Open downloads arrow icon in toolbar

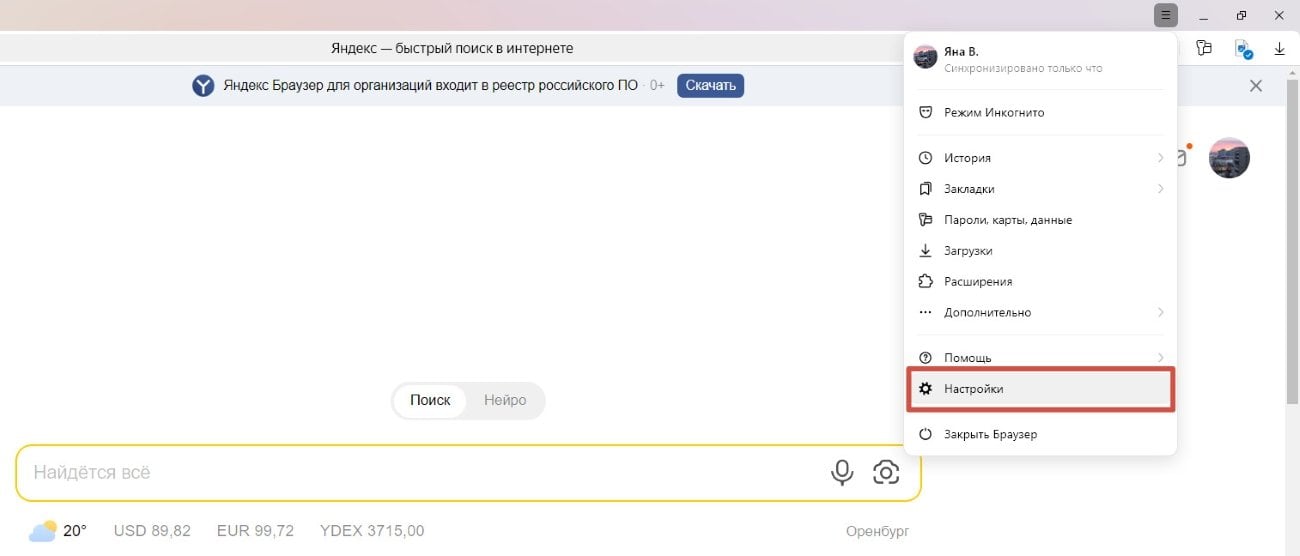pos(1279,48)
